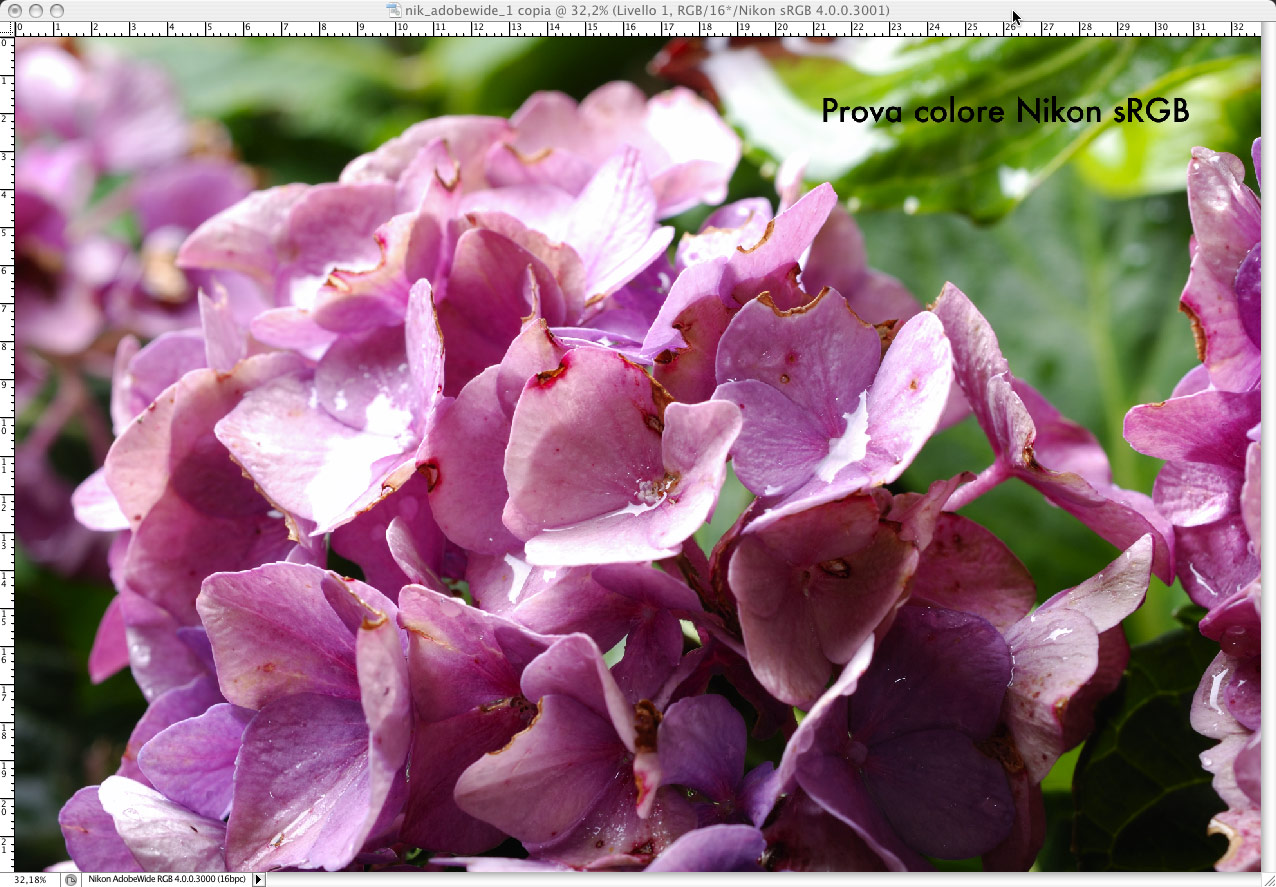The image size is (1276, 887).
Task: Click the status bar icon beside zoom percentage
Action: coord(70,880)
